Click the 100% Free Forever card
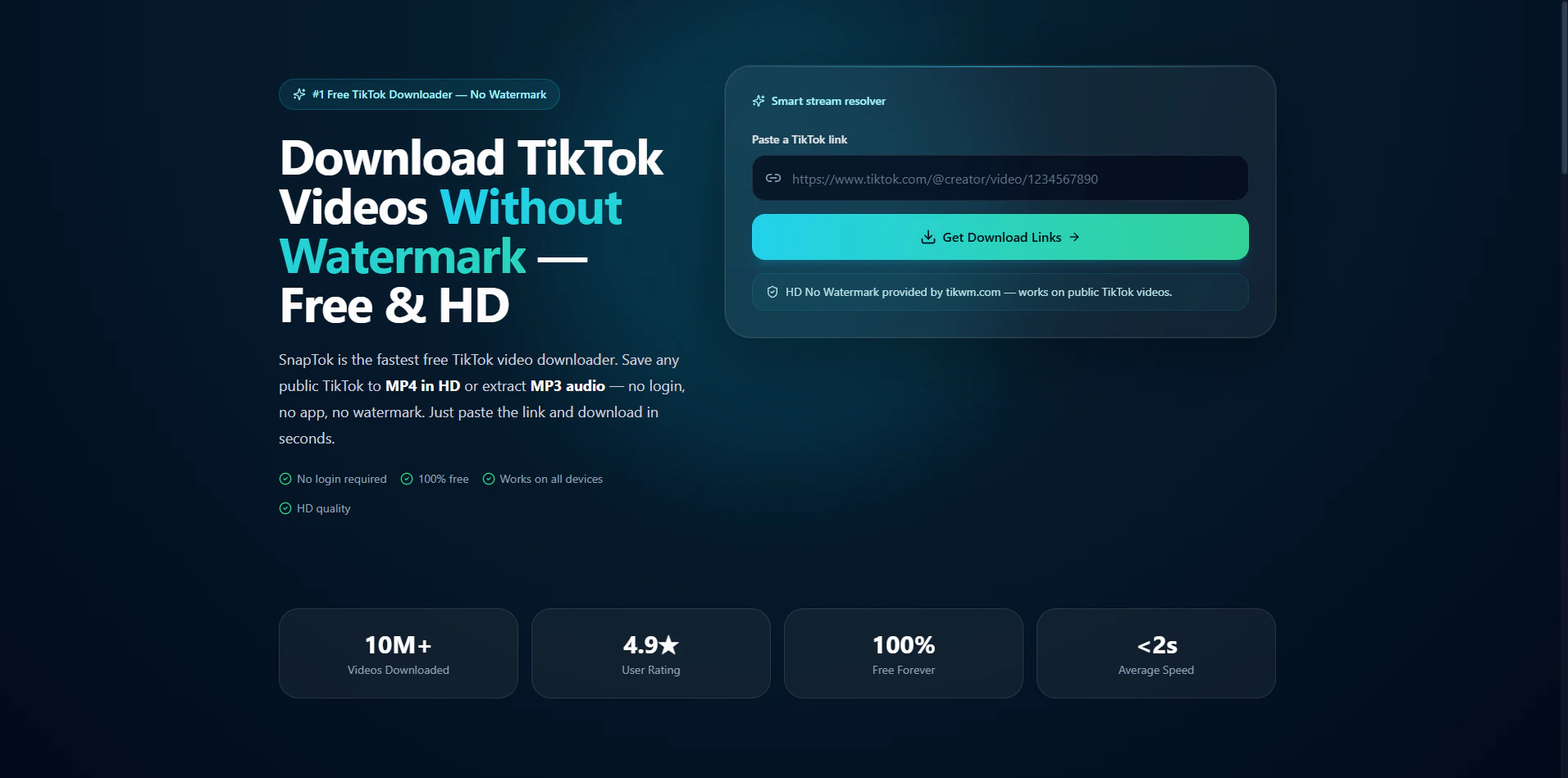Viewport: 1568px width, 778px height. (904, 653)
